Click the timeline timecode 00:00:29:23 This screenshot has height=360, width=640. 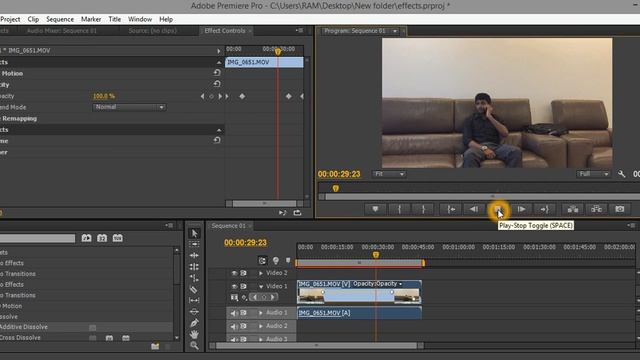point(245,242)
